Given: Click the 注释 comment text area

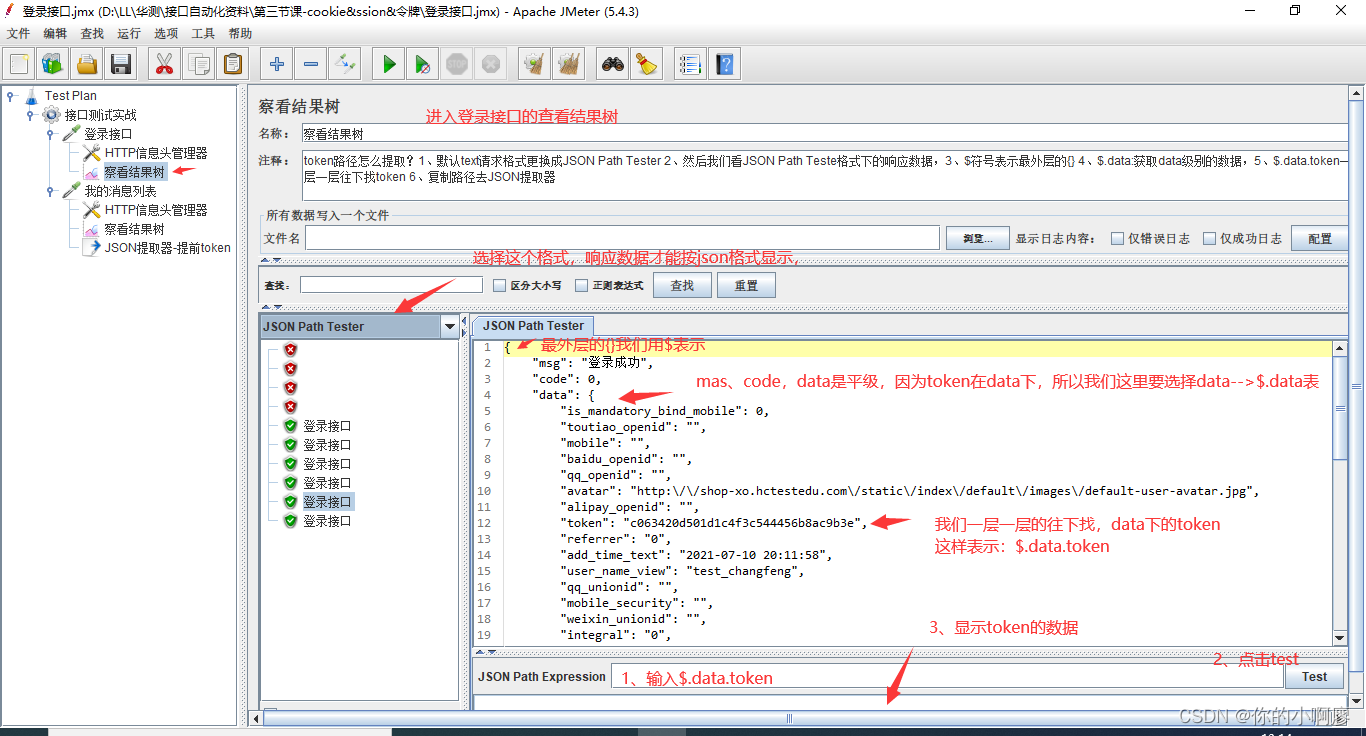Looking at the screenshot, I should pyautogui.click(x=824, y=176).
